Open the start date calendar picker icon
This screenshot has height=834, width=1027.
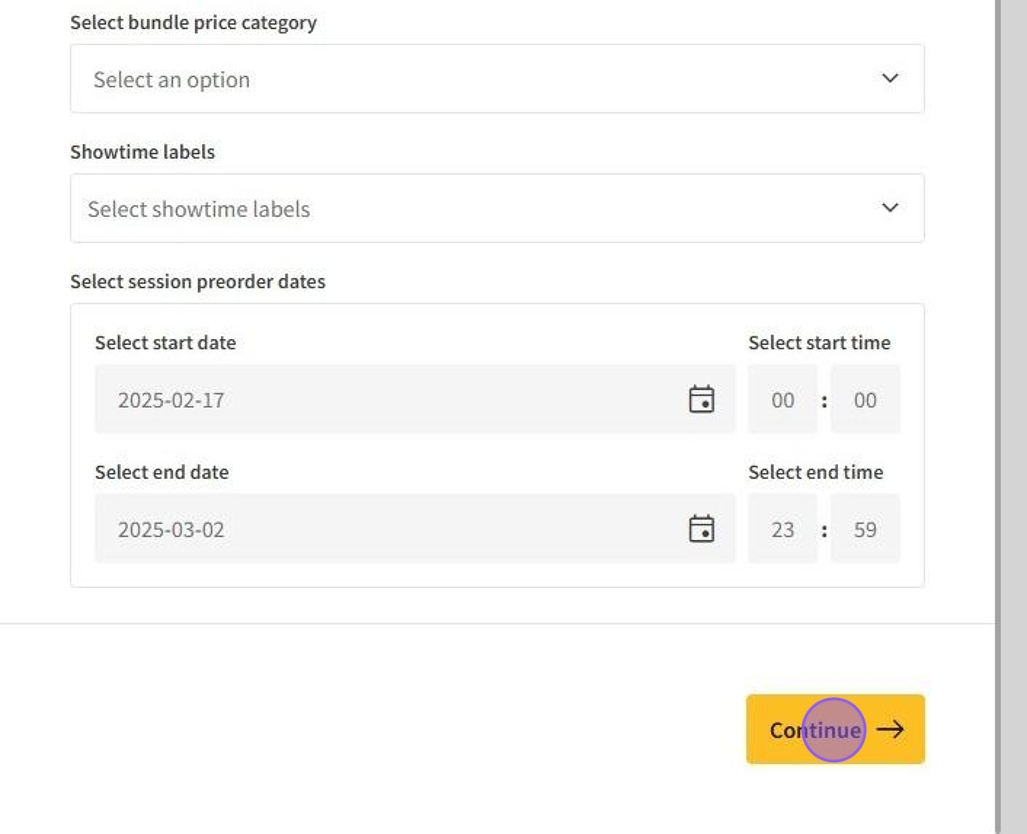coord(702,399)
